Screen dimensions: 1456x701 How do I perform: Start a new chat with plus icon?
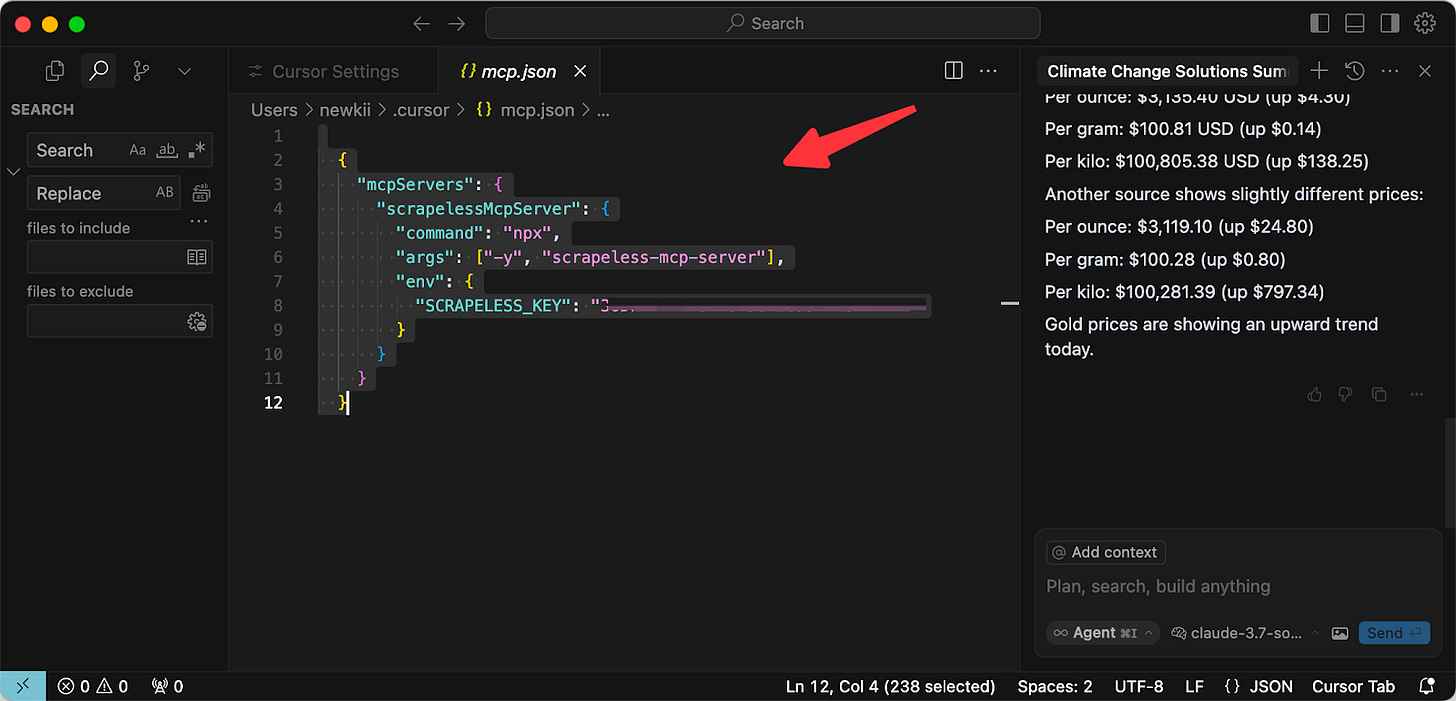1319,71
